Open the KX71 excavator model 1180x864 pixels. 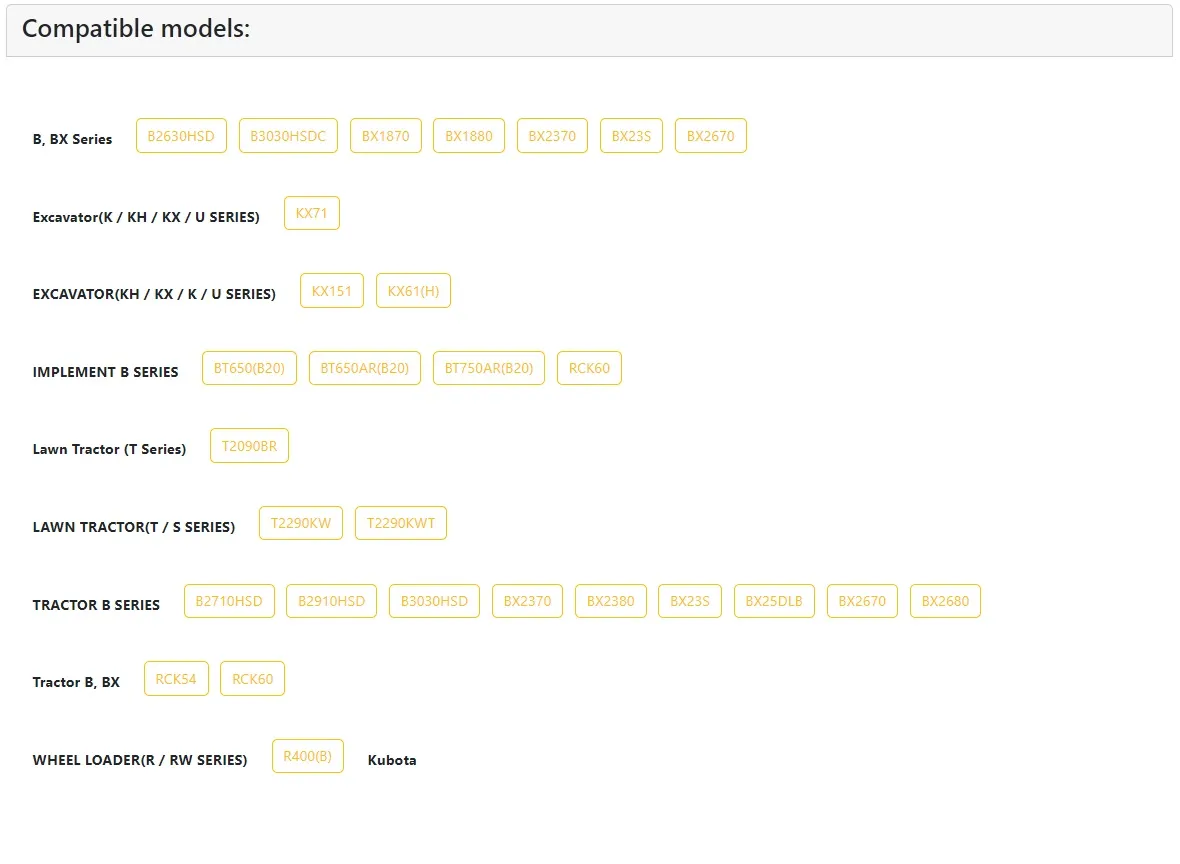[311, 213]
